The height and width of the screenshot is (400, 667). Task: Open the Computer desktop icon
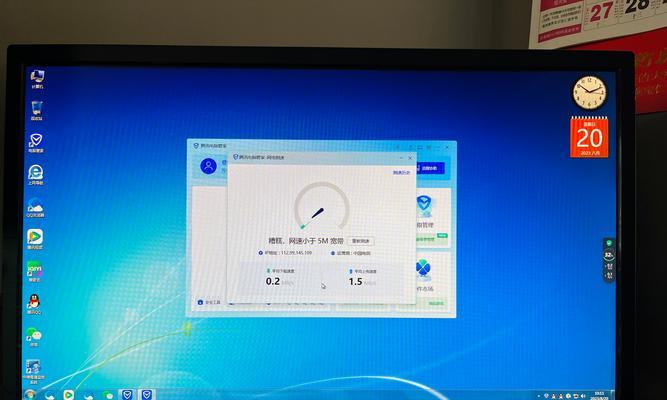point(37,79)
